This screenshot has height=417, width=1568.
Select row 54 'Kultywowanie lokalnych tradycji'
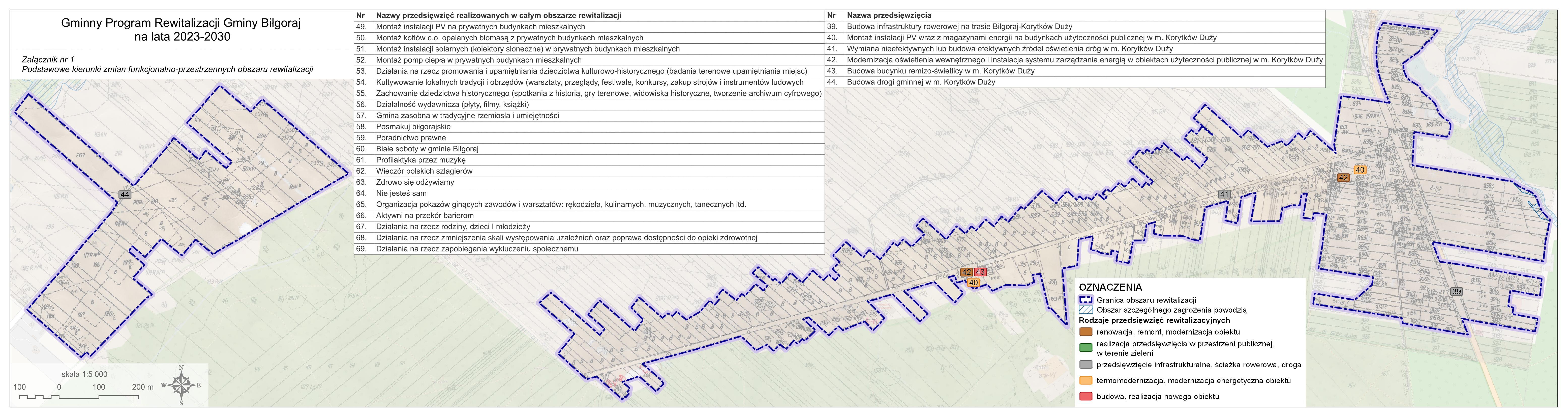(x=589, y=82)
